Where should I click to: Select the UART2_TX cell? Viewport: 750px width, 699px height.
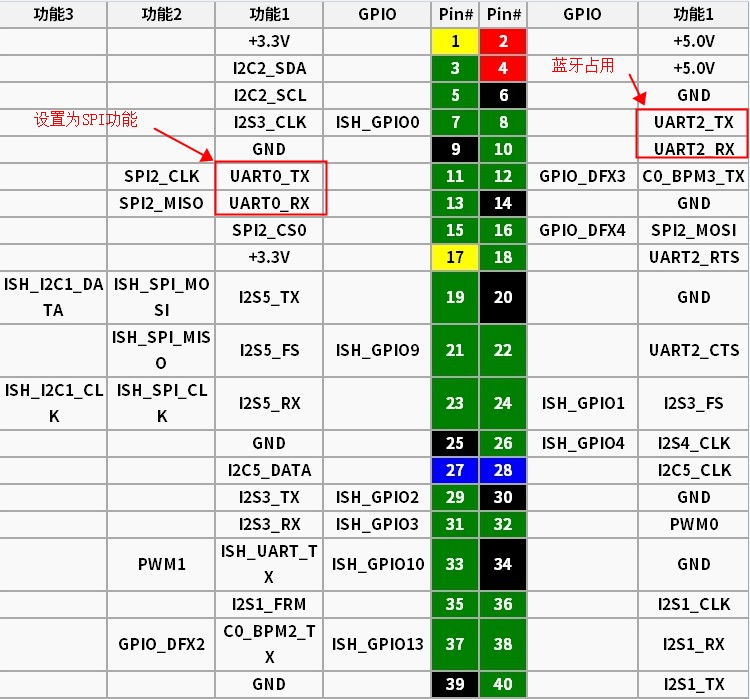693,122
